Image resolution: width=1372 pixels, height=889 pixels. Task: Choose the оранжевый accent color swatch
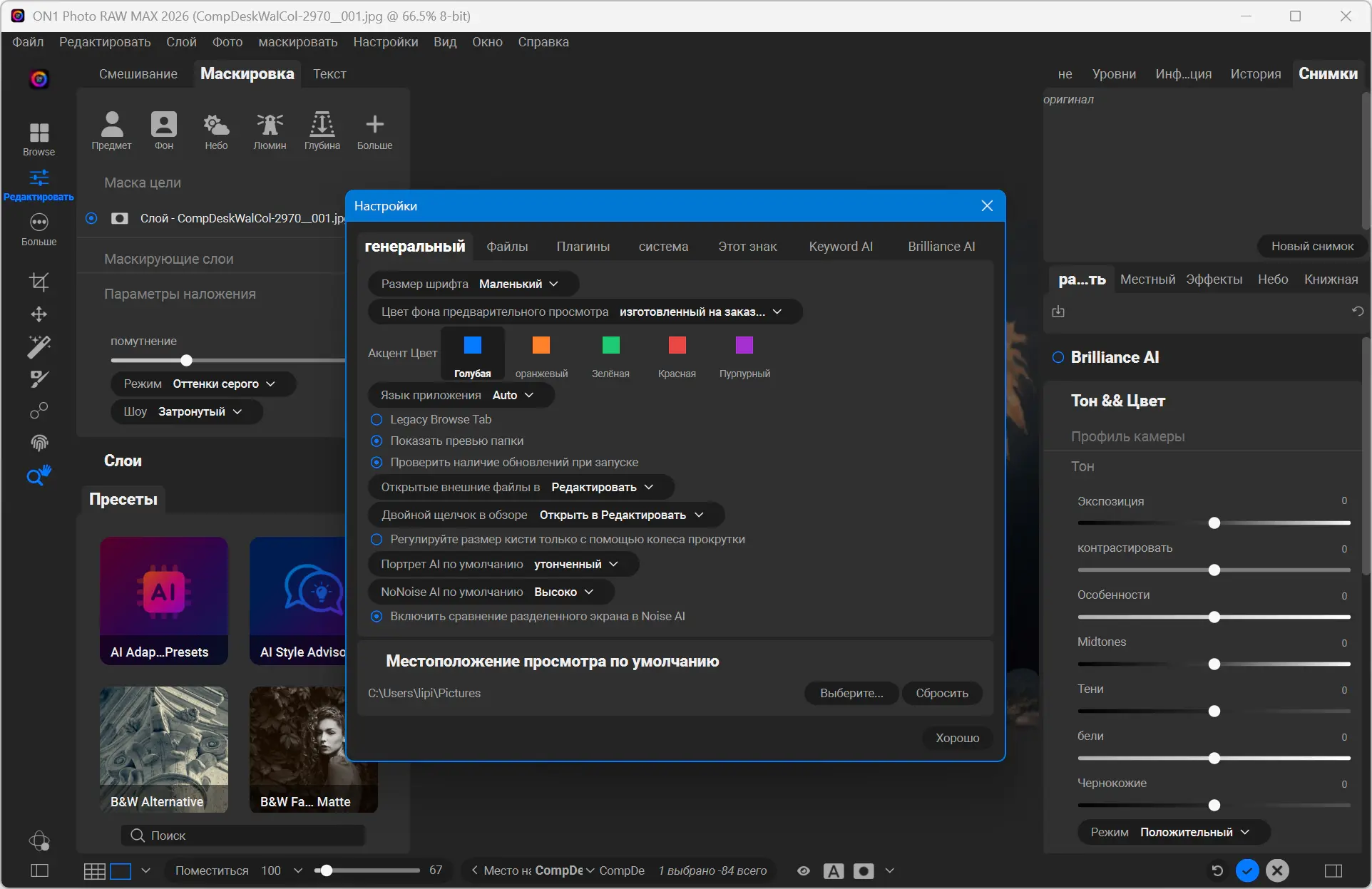tap(541, 346)
